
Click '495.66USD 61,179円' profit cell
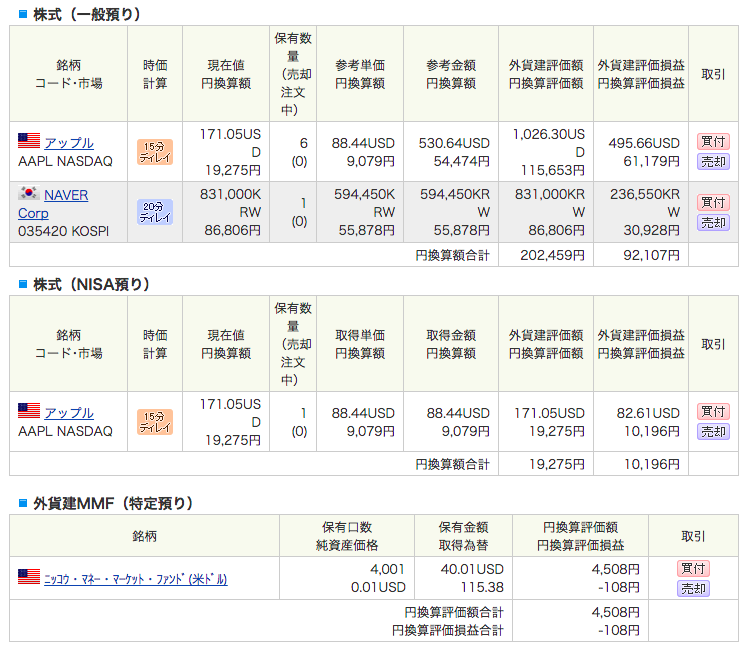pyautogui.click(x=641, y=152)
